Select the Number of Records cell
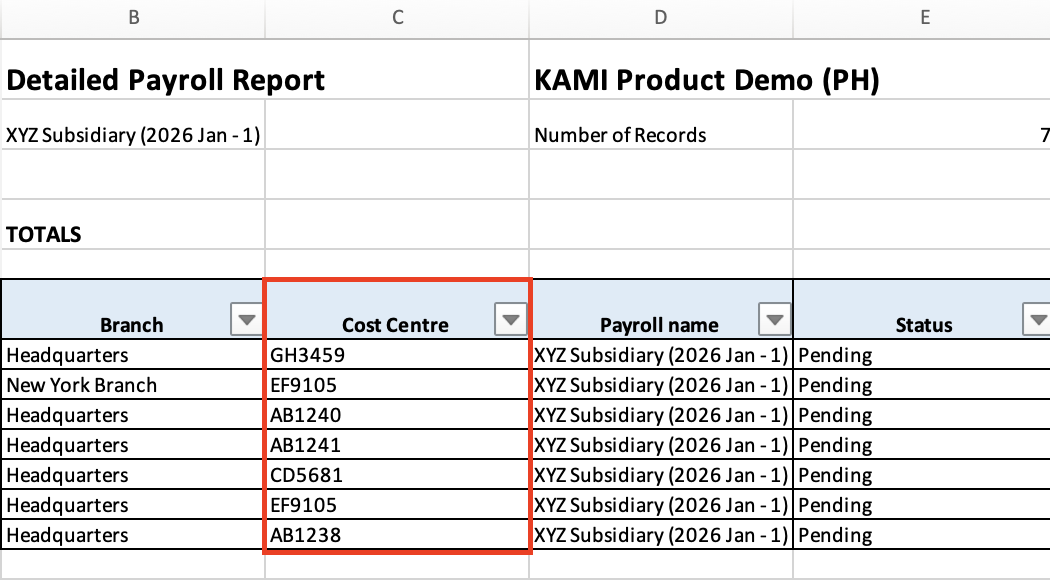This screenshot has height=580, width=1050. (x=661, y=125)
